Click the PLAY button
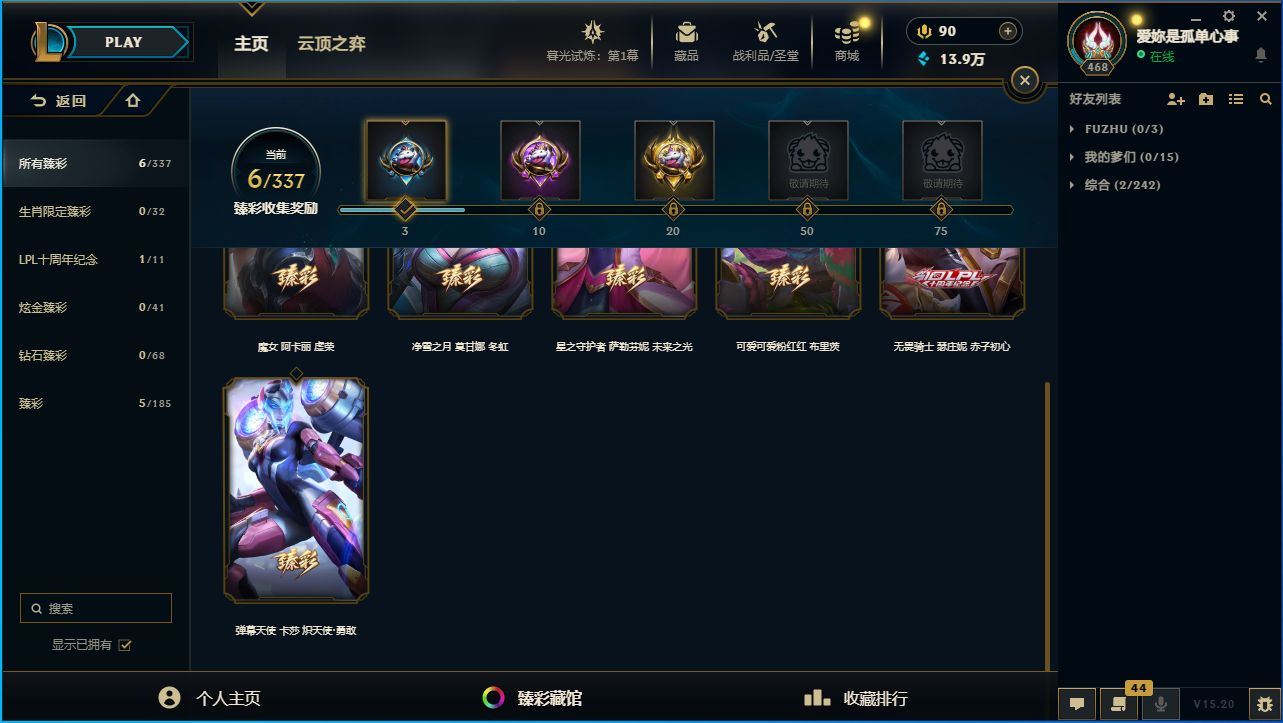The image size is (1283, 723). coord(124,42)
